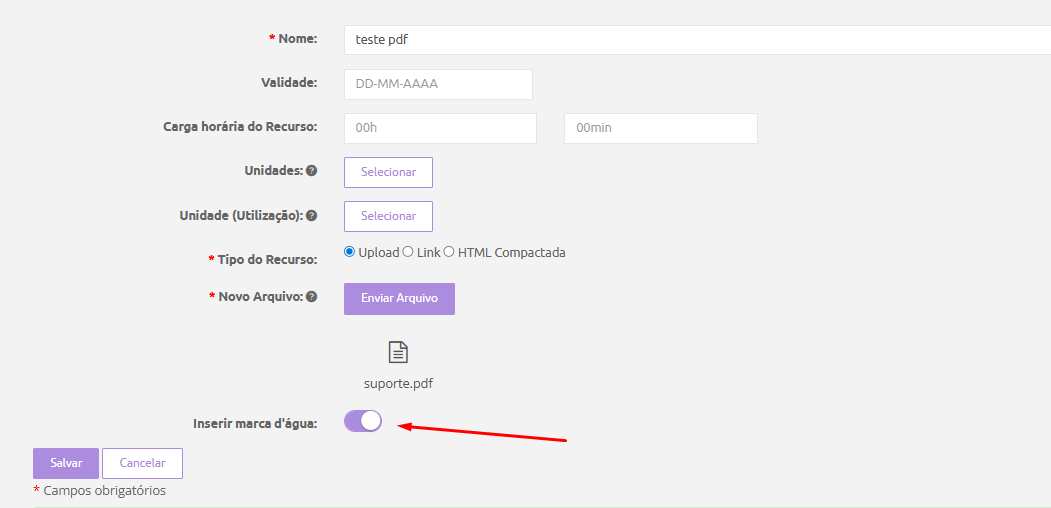Focus the Validade date field
Image resolution: width=1051 pixels, height=508 pixels.
(438, 84)
